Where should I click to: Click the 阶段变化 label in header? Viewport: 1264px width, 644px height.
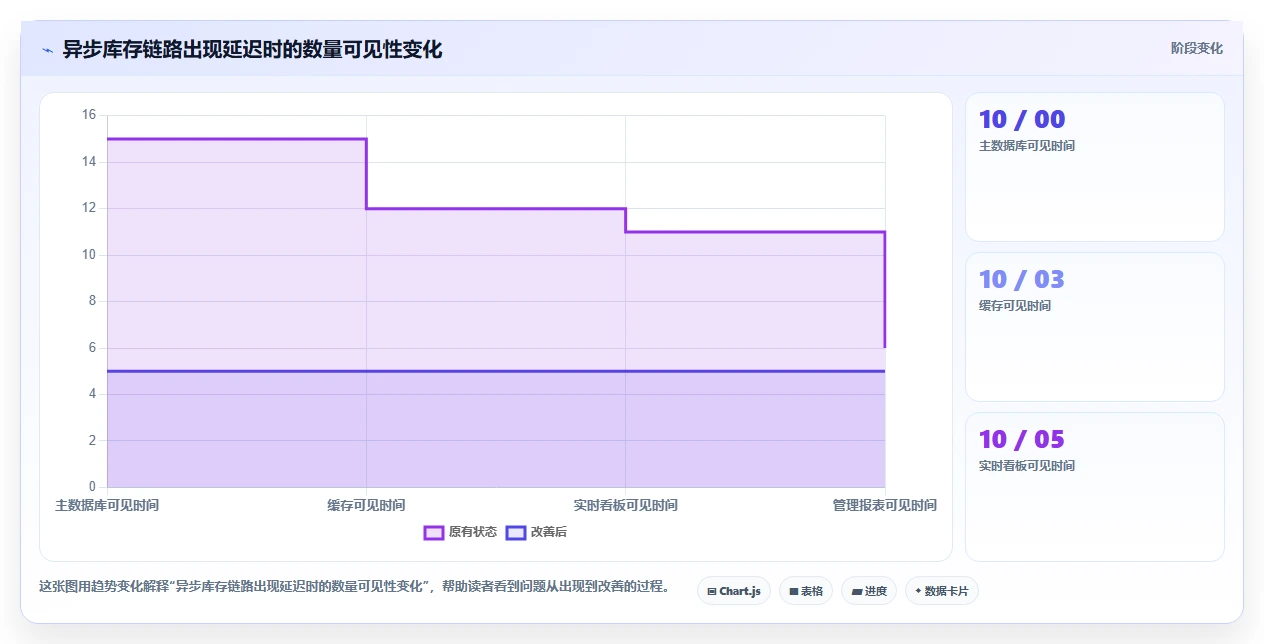tap(1196, 48)
